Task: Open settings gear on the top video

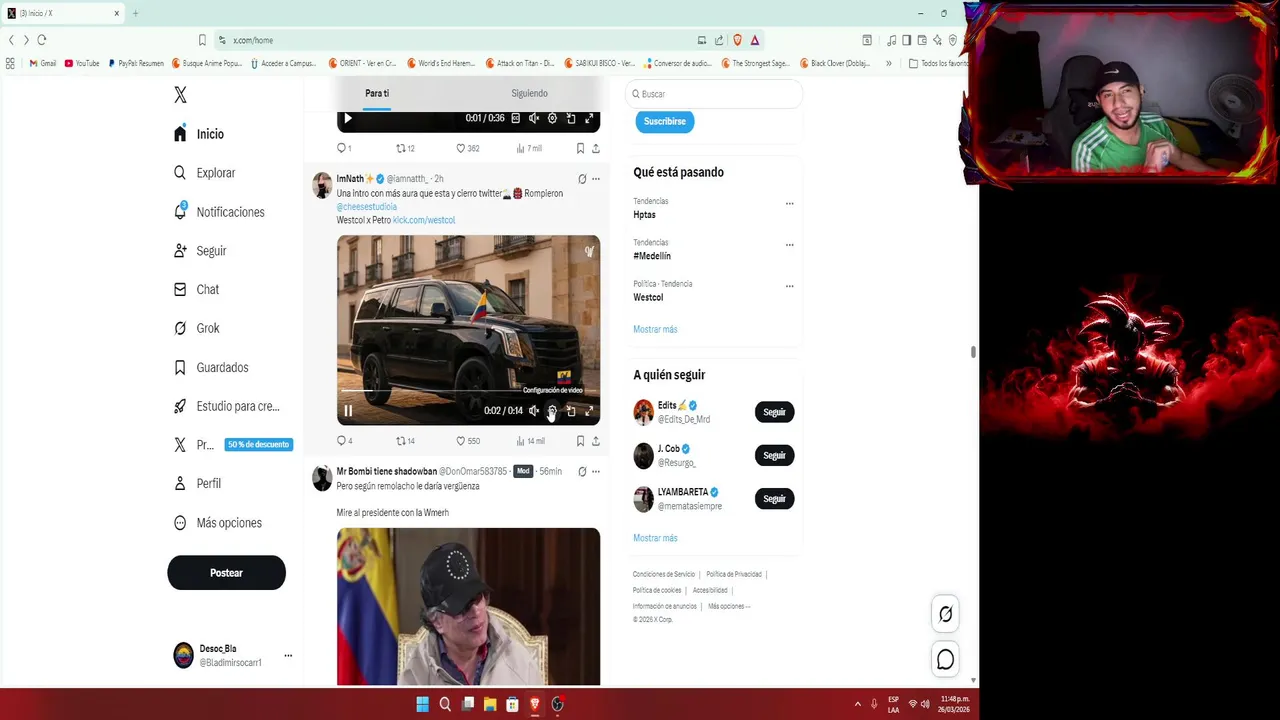Action: [x=552, y=118]
